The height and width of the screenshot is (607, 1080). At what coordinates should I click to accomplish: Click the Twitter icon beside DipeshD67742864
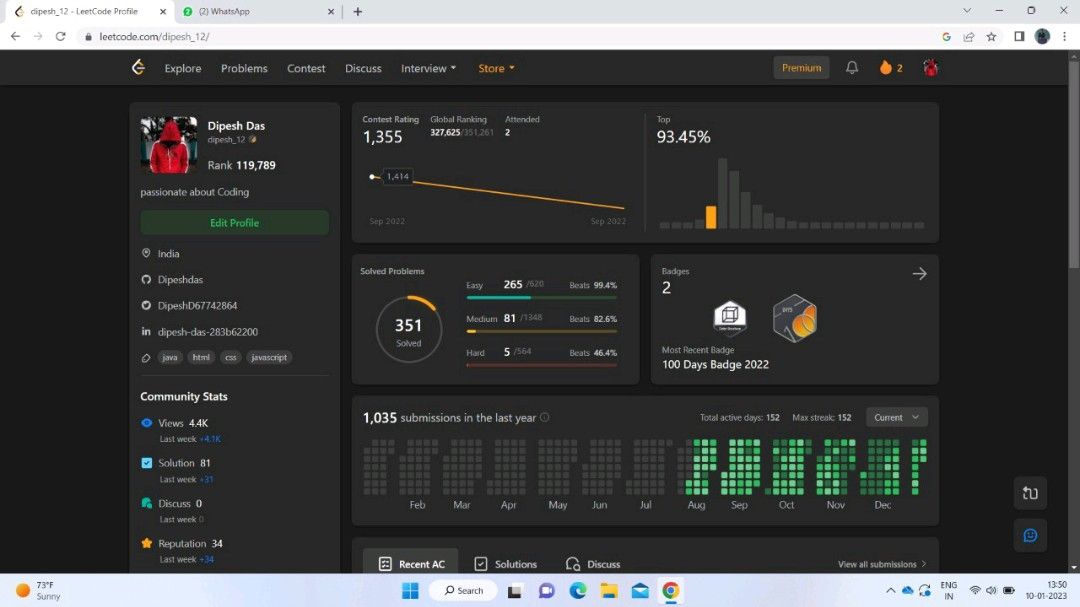point(146,305)
